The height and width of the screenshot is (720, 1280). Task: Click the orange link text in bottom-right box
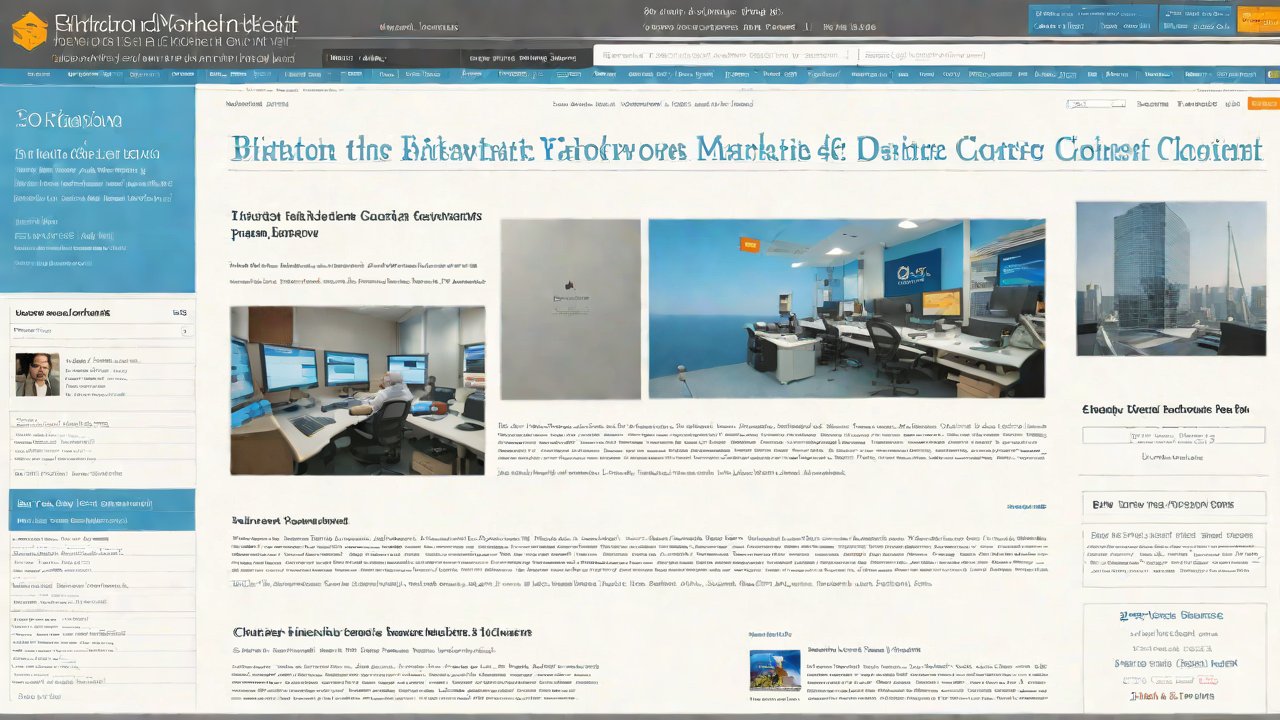click(1172, 695)
